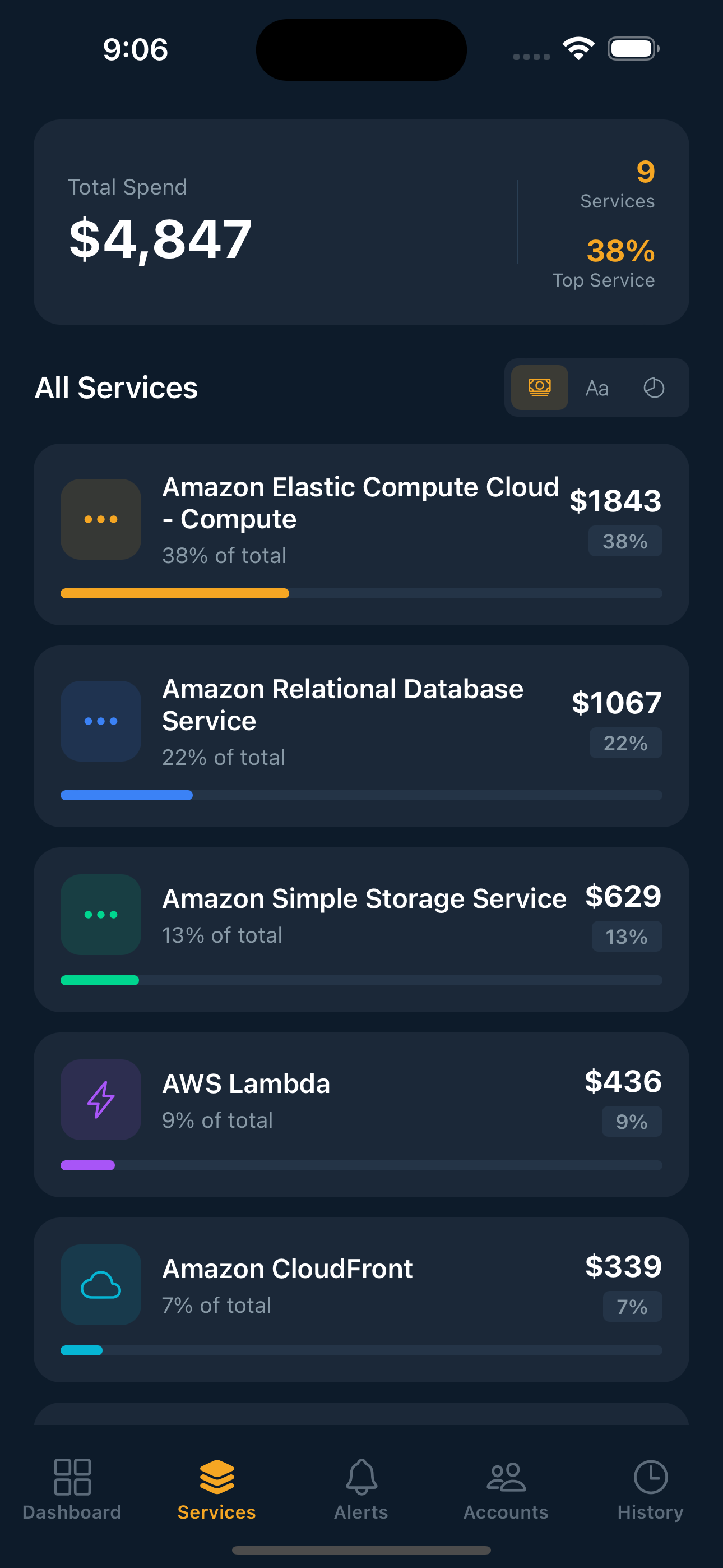Tap the 38% badge on Elastic Compute Cloud
The width and height of the screenshot is (723, 1568).
pos(625,541)
